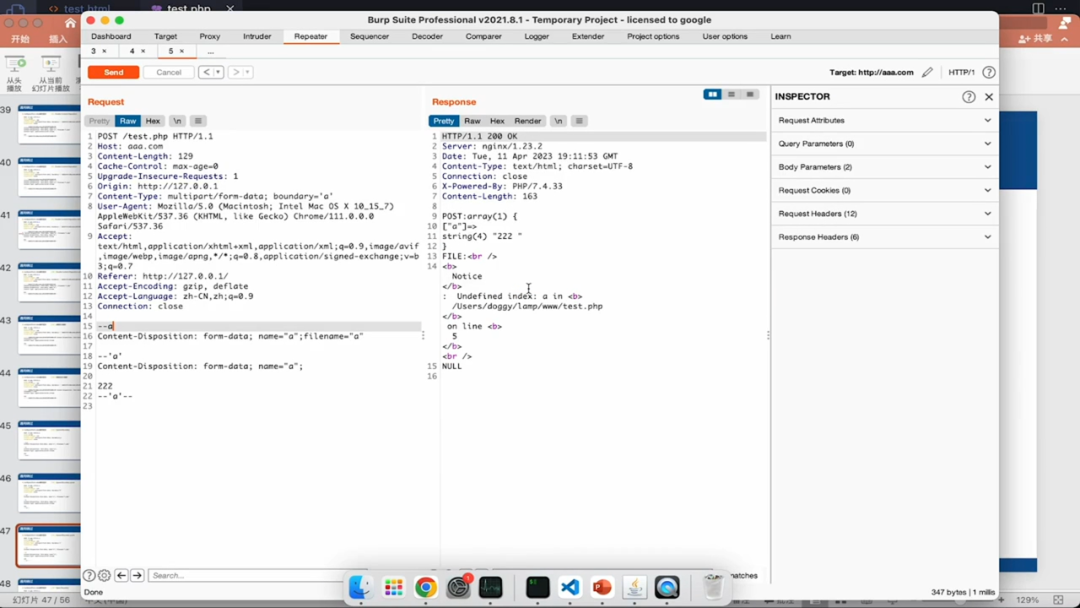The height and width of the screenshot is (608, 1080).
Task: Go to previous search match arrow
Action: (121, 575)
